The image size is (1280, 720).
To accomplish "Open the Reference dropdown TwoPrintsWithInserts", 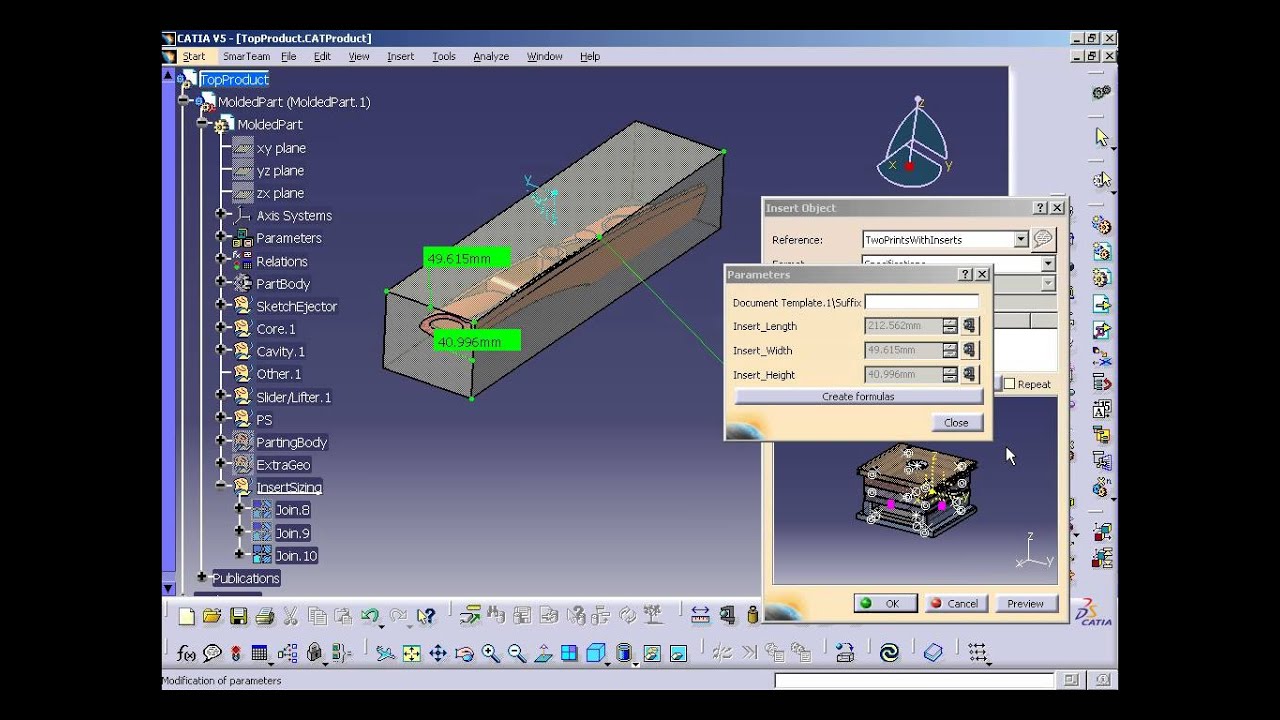I will (1020, 240).
